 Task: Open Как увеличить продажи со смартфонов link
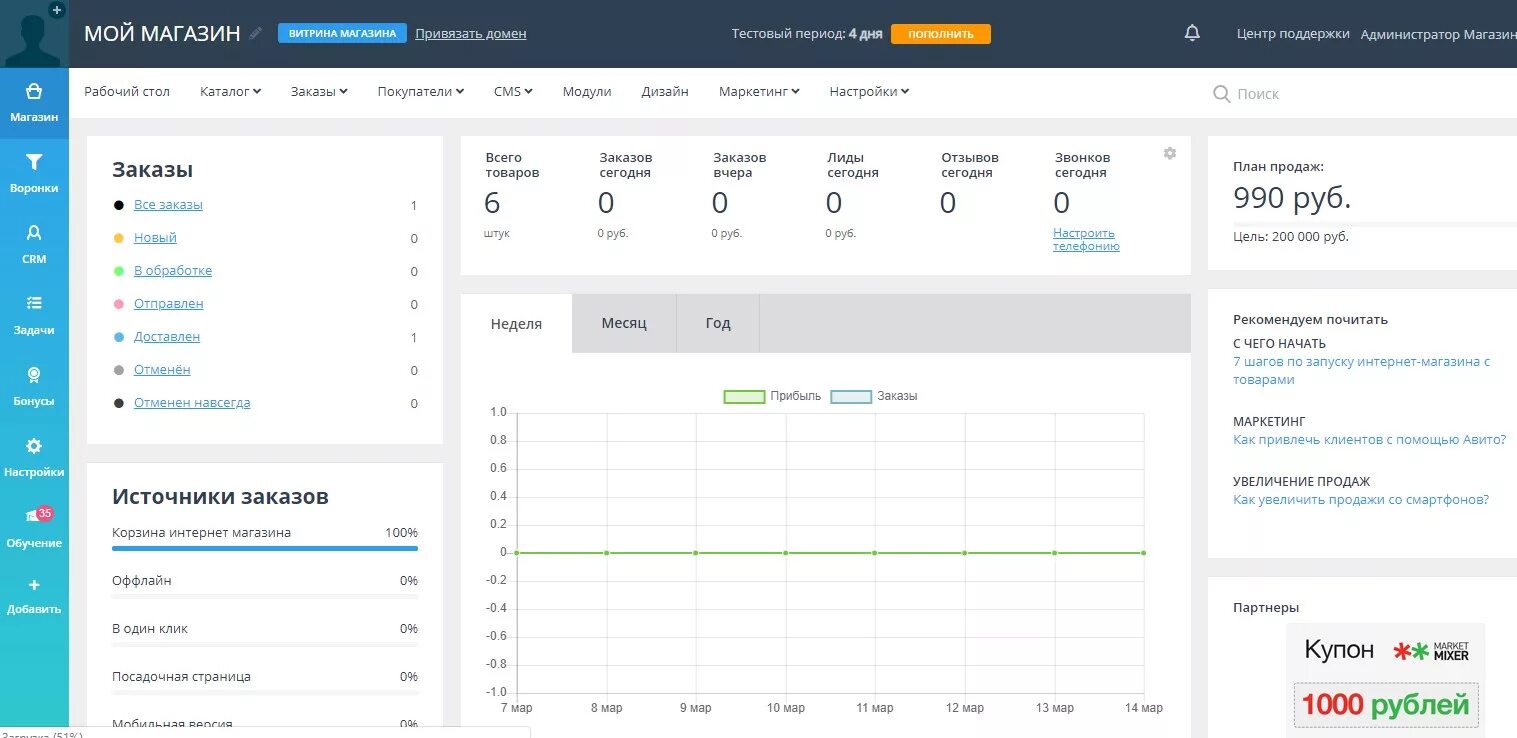click(x=1361, y=499)
